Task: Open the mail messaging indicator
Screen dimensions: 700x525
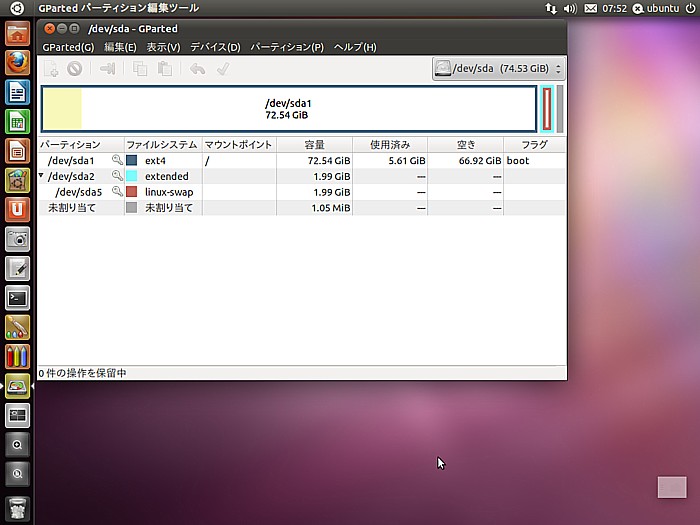Action: (590, 8)
